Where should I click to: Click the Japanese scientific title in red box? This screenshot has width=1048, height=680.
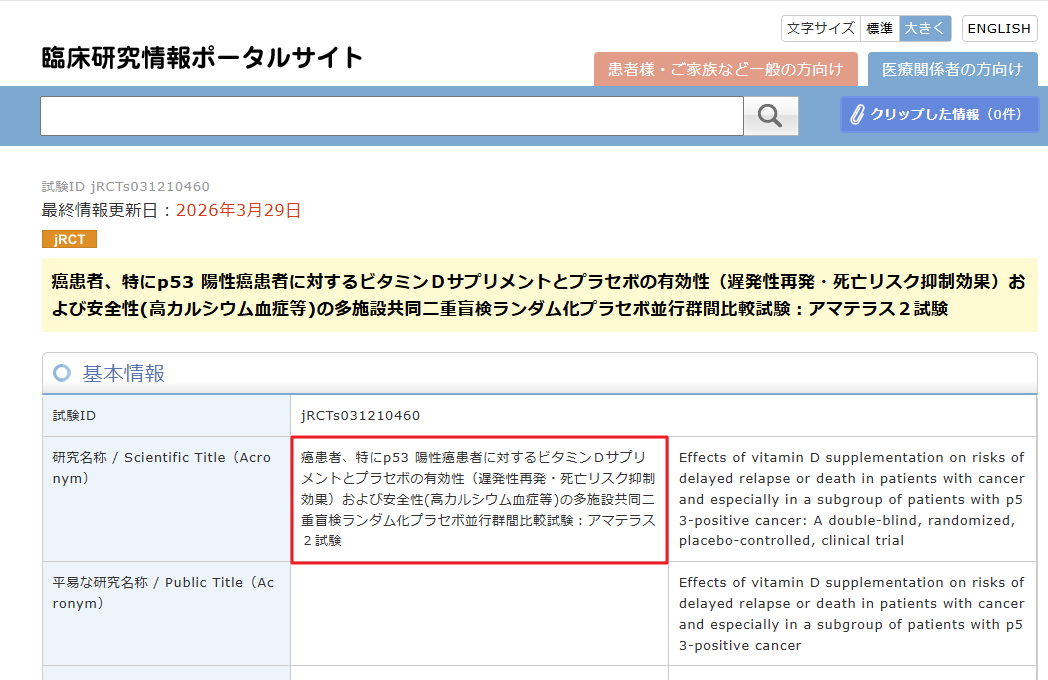[x=479, y=499]
